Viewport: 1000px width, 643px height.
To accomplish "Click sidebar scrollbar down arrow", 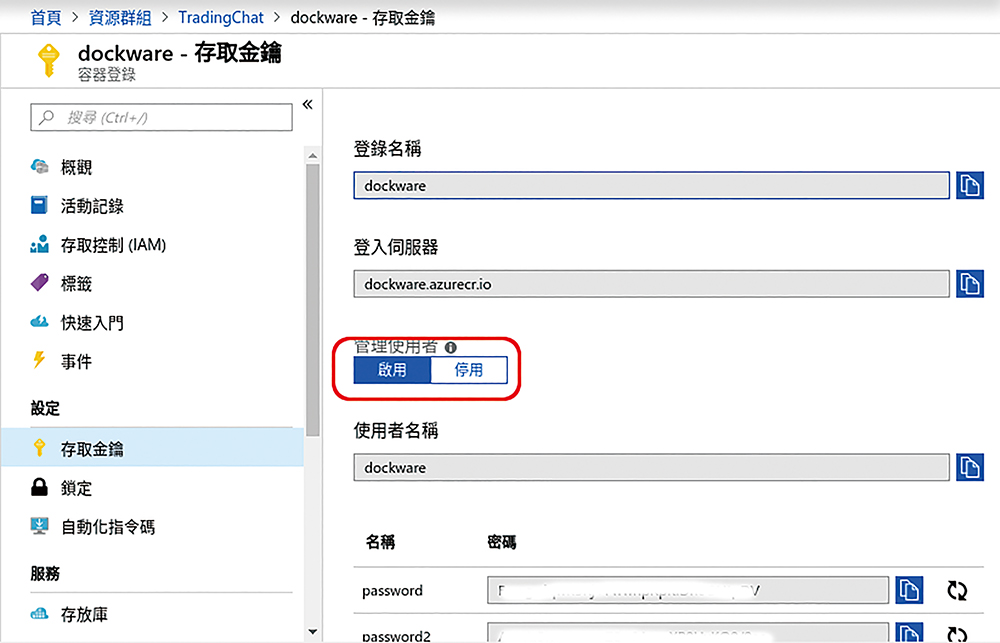I will pos(312,632).
